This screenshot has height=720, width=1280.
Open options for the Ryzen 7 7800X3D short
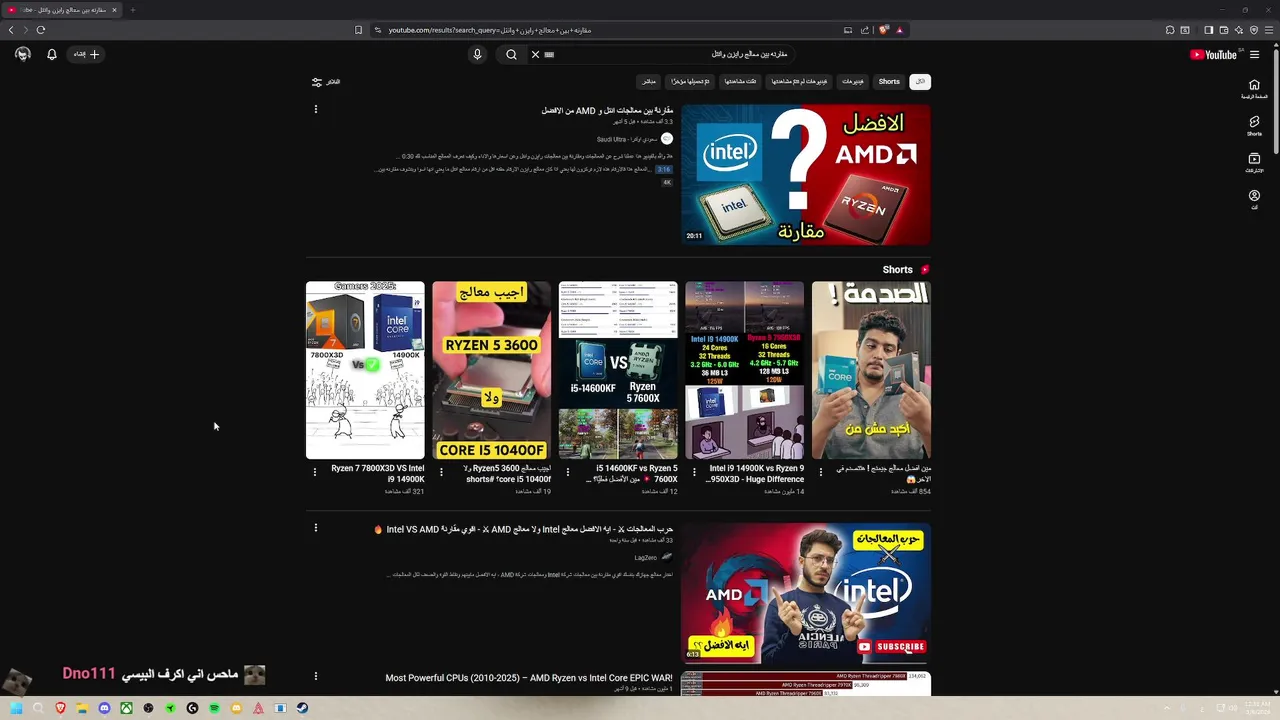[315, 472]
